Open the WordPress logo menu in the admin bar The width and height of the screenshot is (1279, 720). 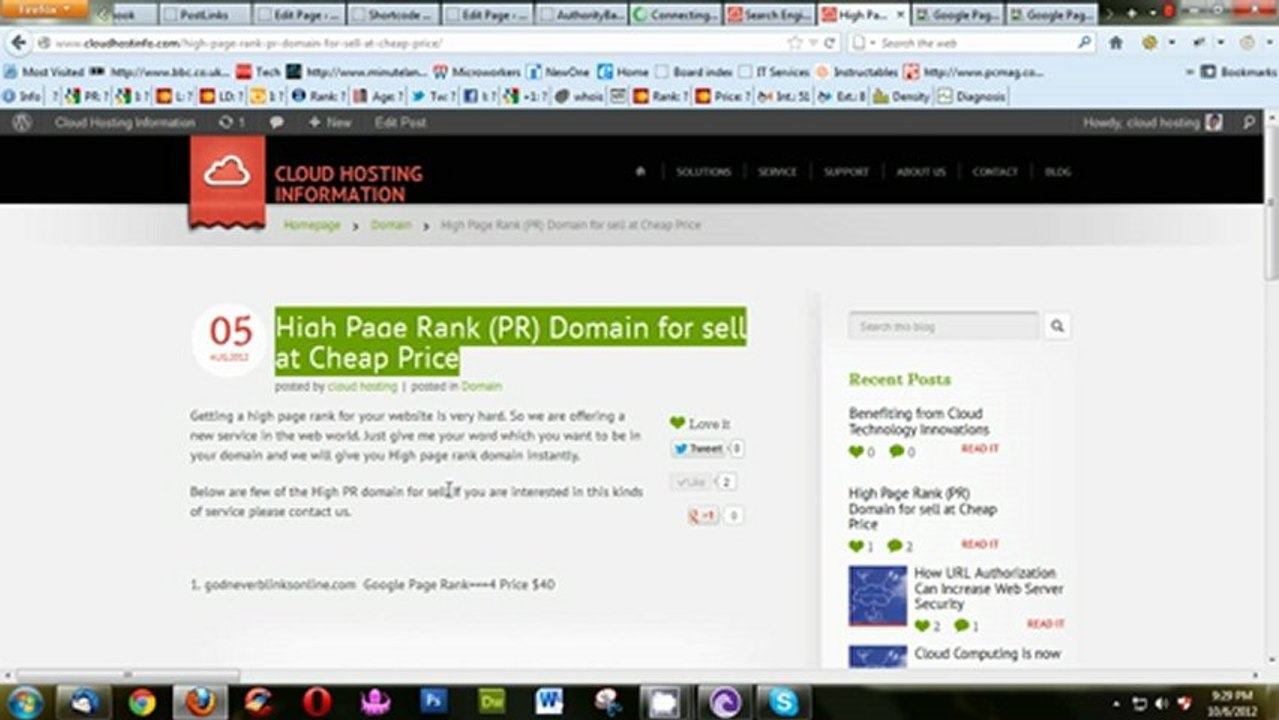click(21, 122)
